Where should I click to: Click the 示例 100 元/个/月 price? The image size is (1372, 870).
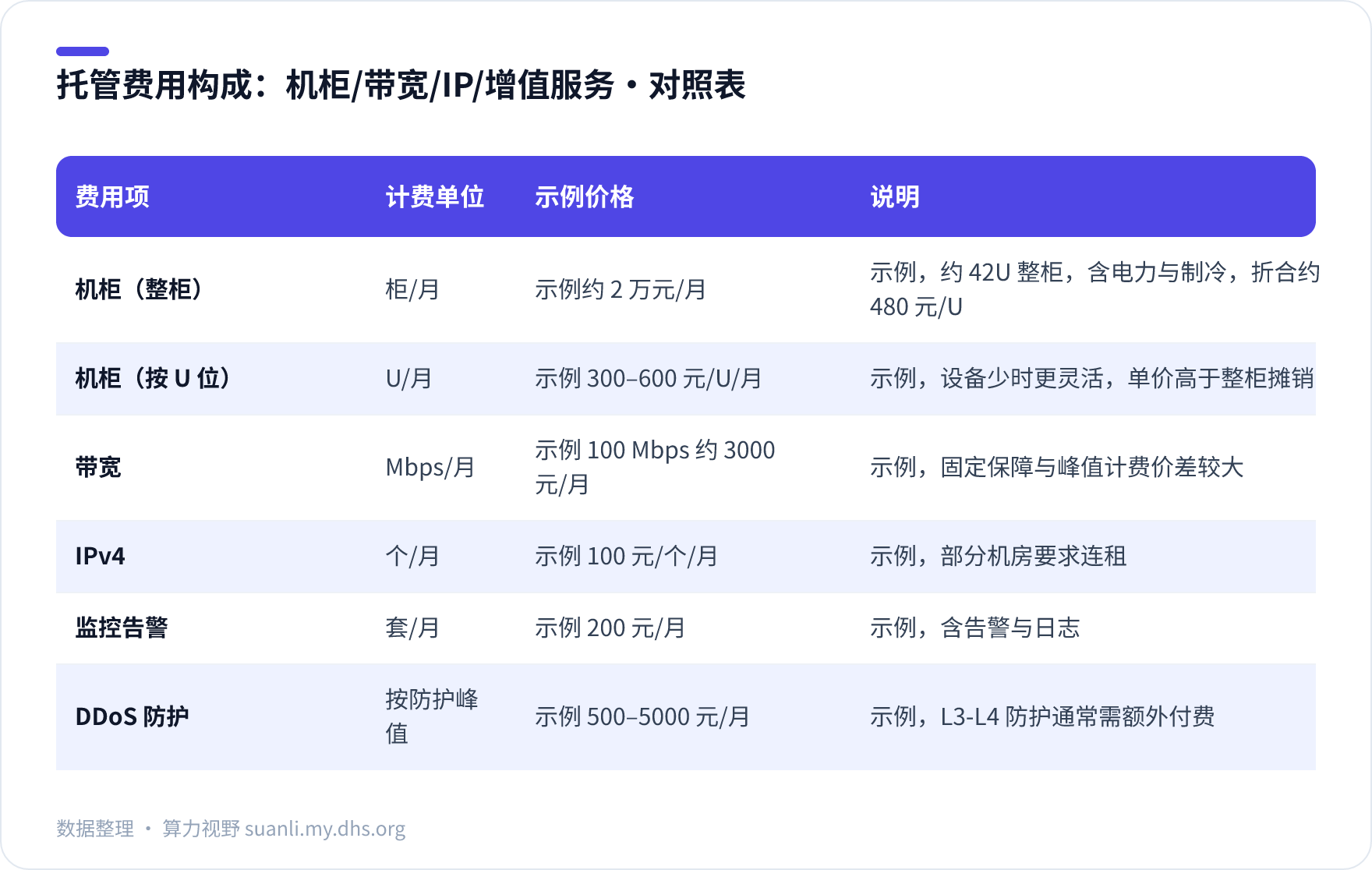click(x=626, y=556)
